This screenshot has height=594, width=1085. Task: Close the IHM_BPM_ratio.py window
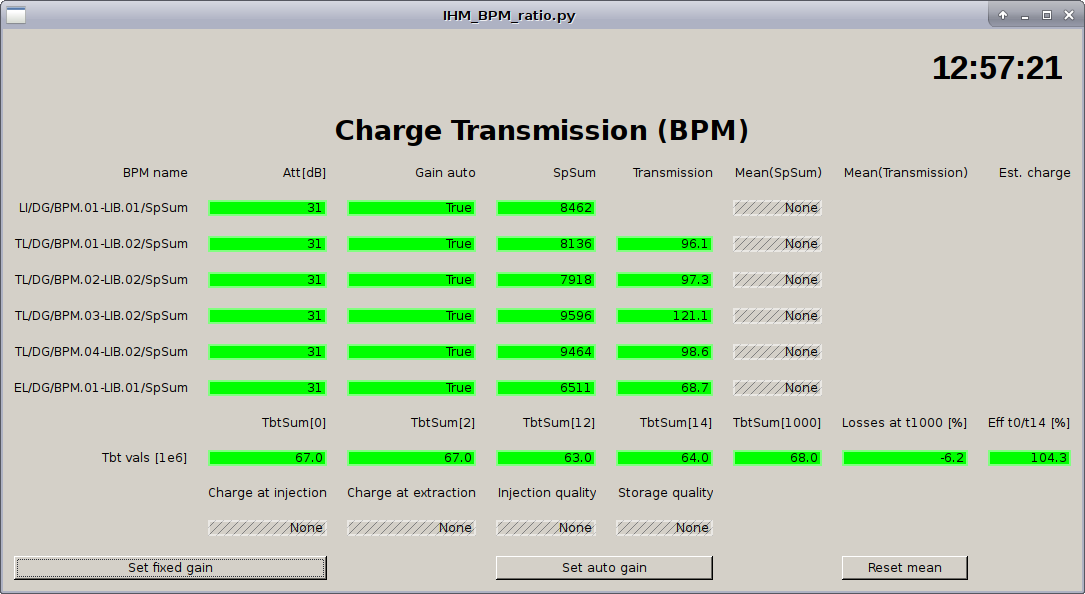pos(1068,15)
